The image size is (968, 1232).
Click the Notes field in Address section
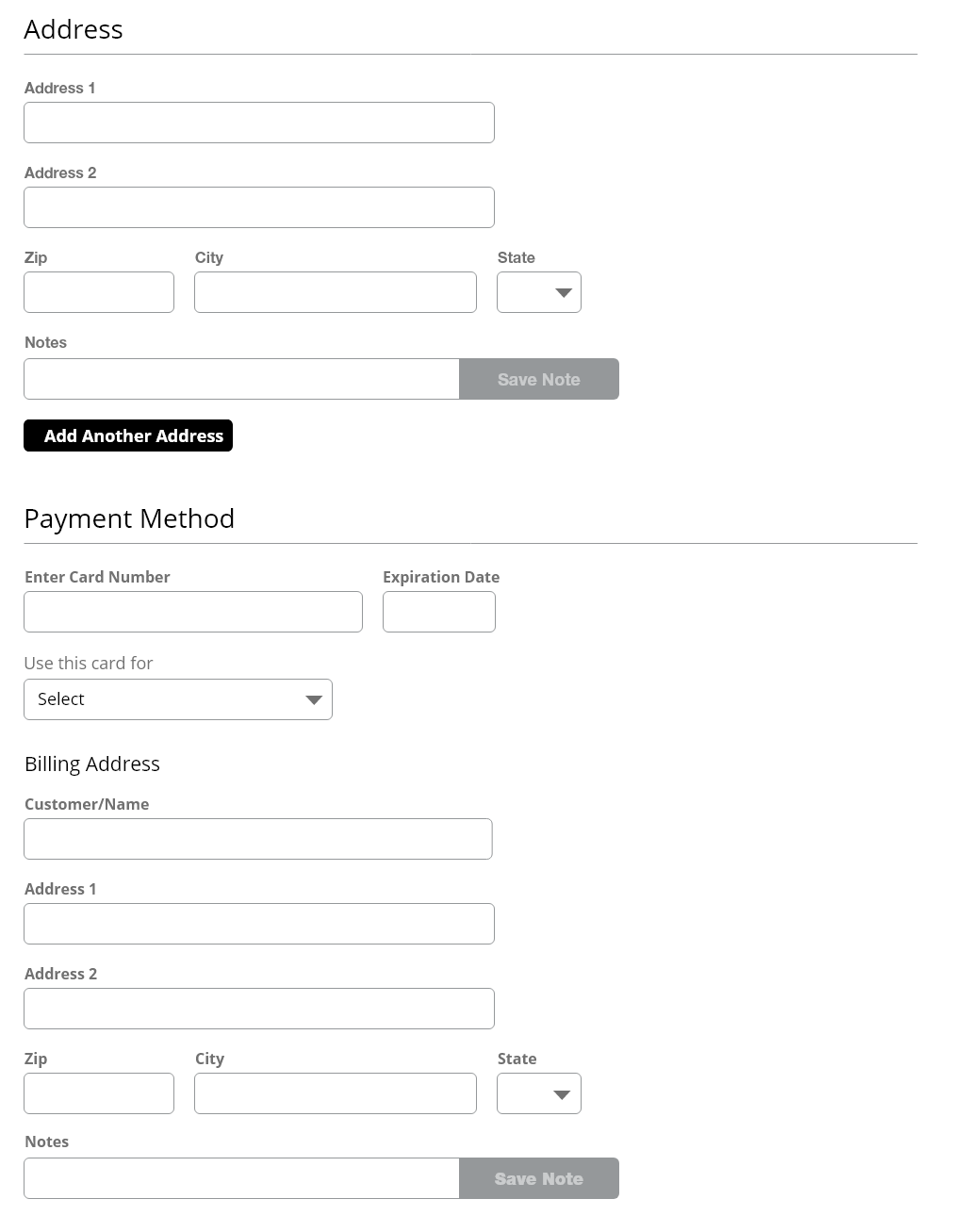pyautogui.click(x=241, y=379)
